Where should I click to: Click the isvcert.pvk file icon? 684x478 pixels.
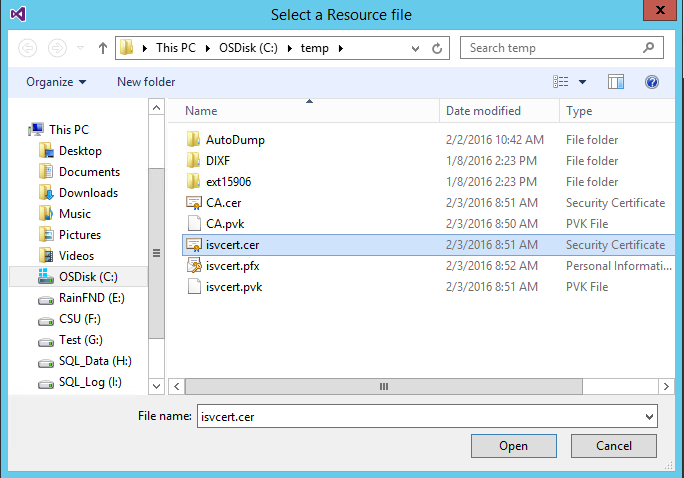tap(194, 287)
